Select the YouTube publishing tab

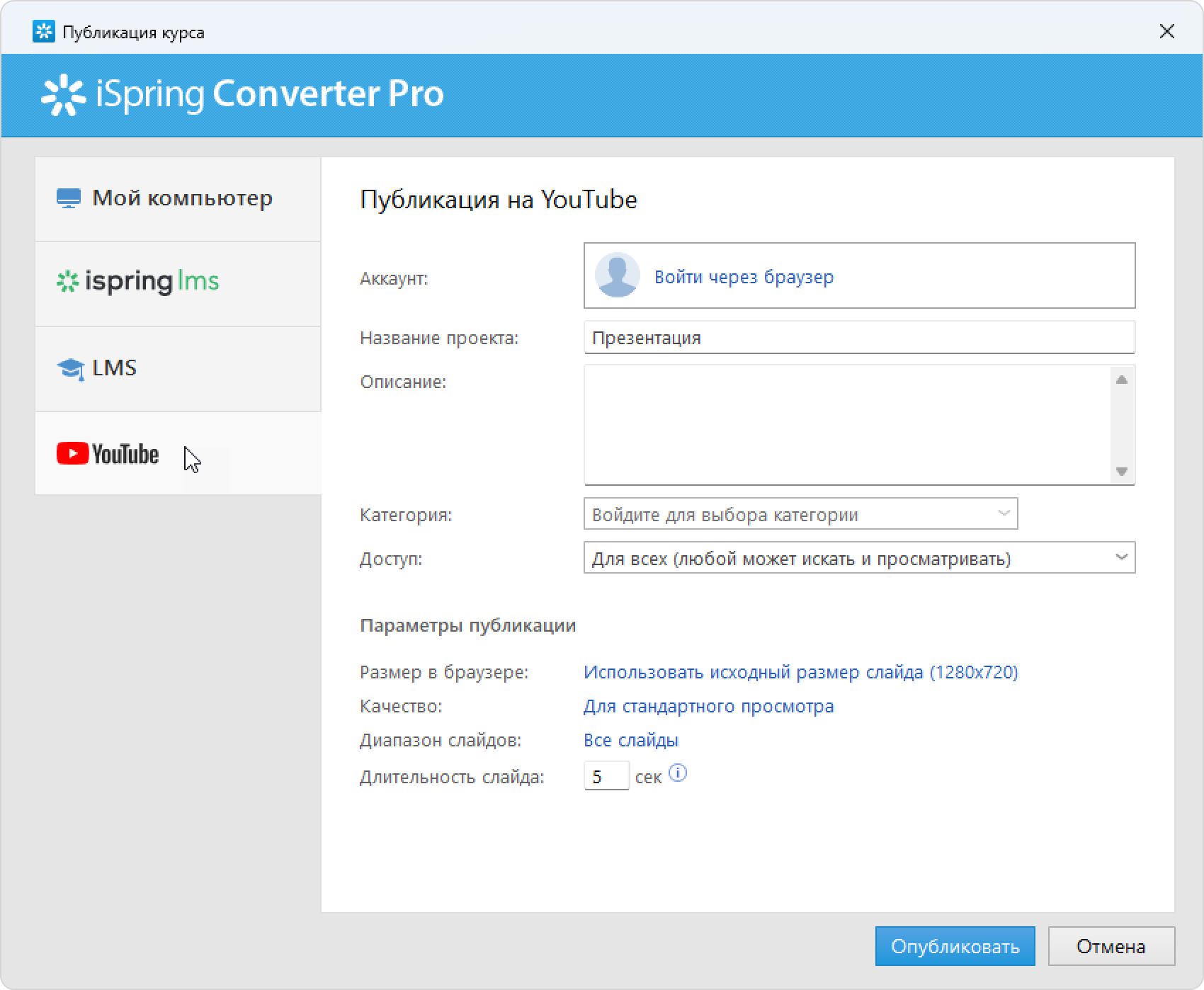point(178,453)
